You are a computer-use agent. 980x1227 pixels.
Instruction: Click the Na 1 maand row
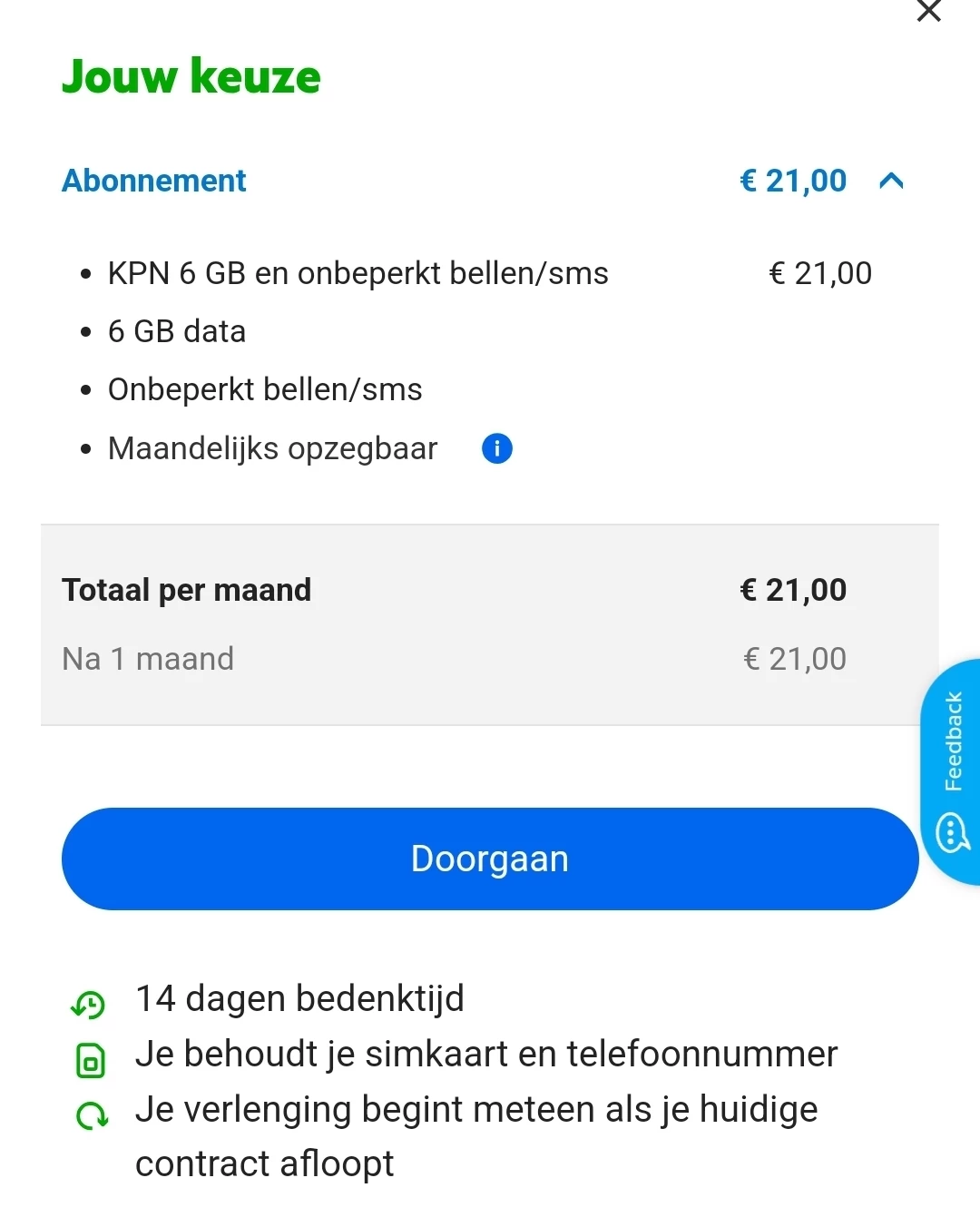coord(148,658)
